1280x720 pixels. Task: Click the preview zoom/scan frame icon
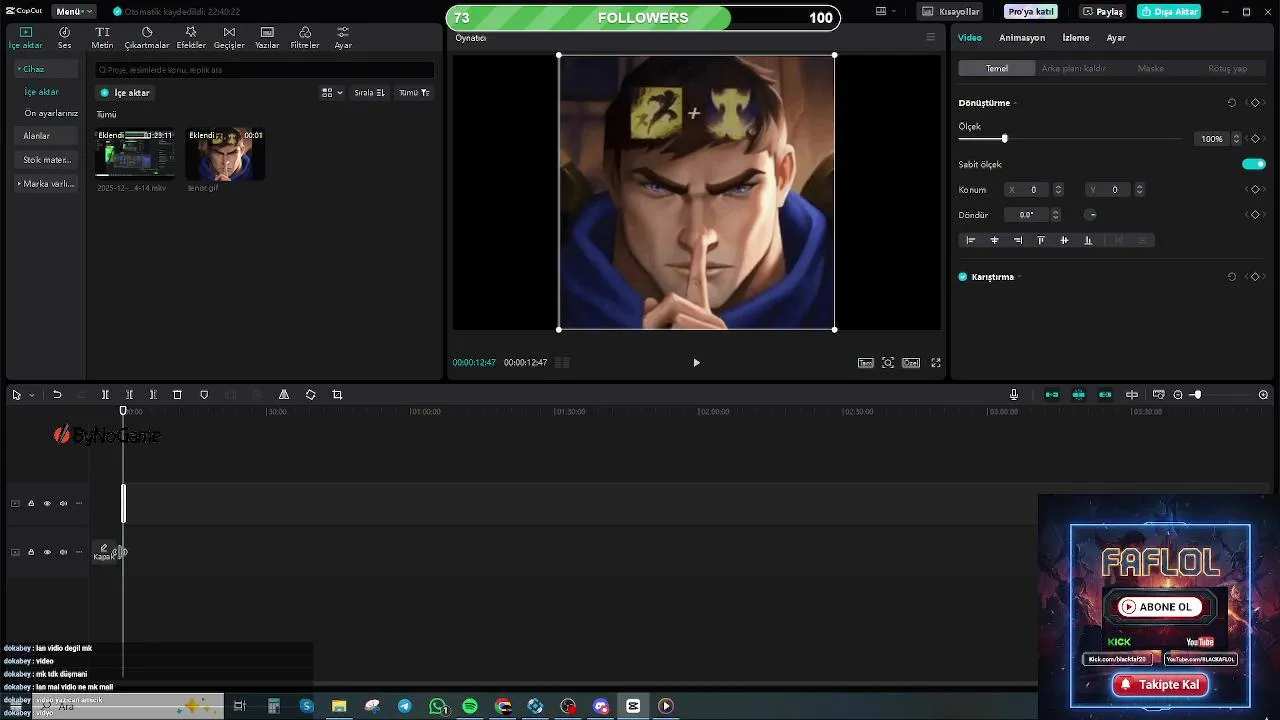(888, 363)
